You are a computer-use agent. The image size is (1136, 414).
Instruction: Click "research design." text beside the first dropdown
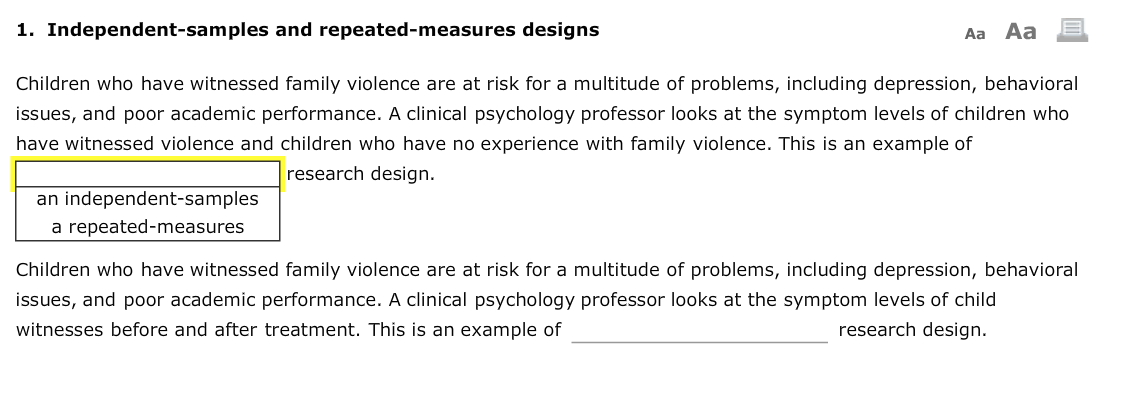point(361,174)
